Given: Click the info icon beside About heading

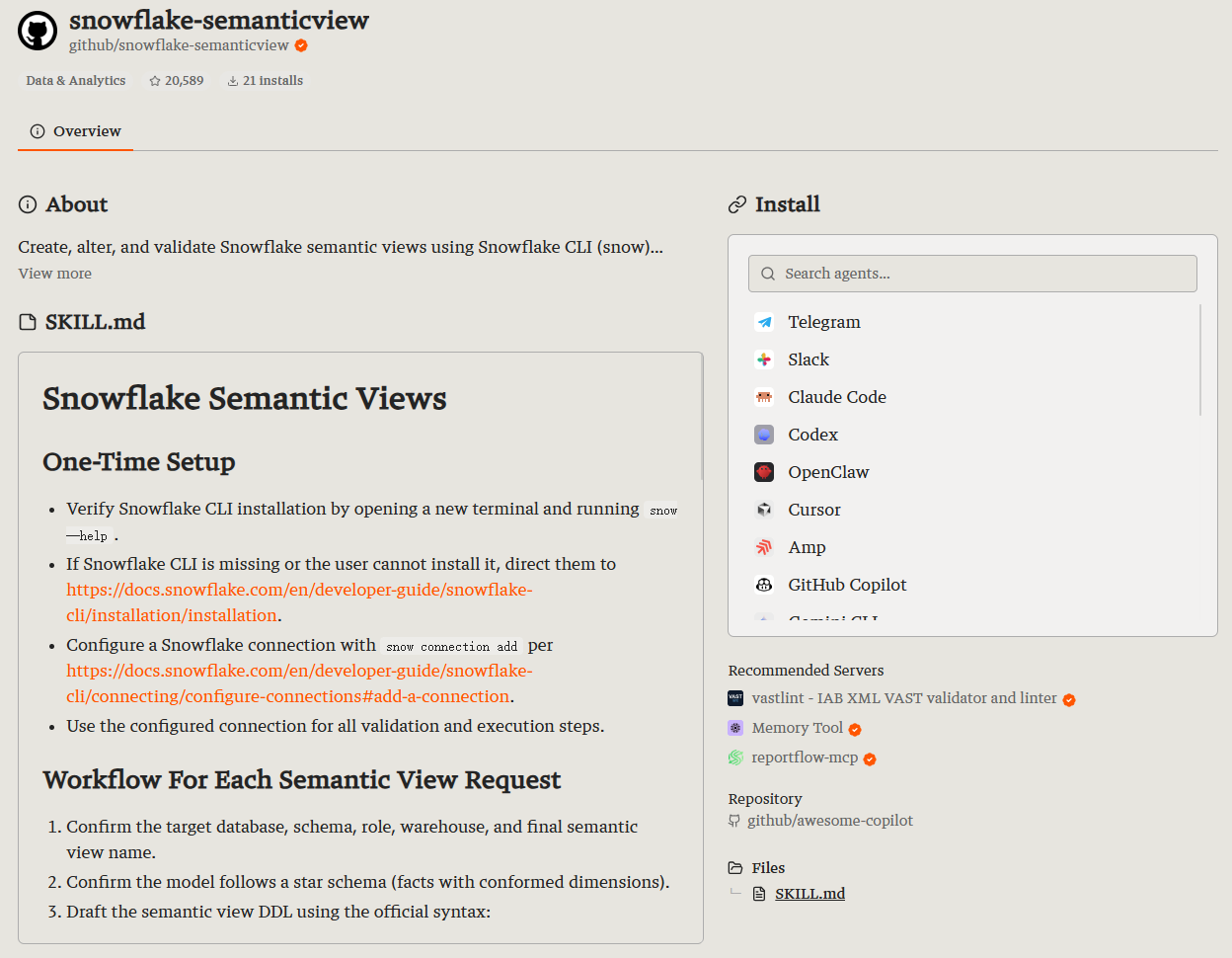Looking at the screenshot, I should coord(28,204).
